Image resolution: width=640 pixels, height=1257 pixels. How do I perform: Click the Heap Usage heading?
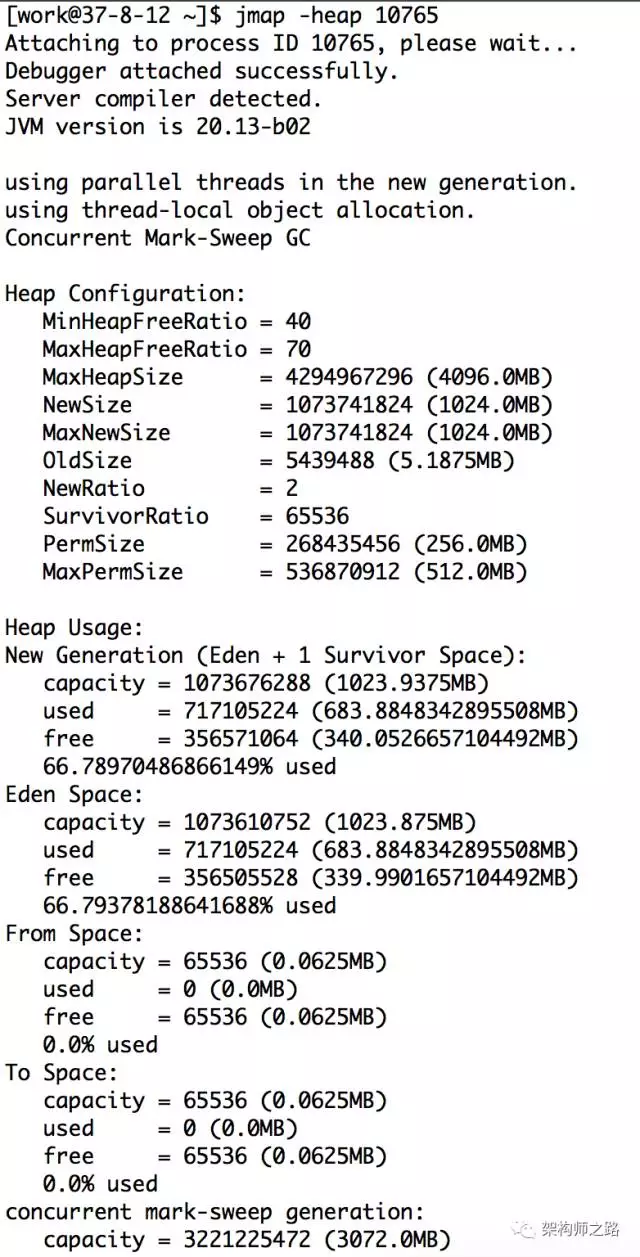click(x=75, y=628)
